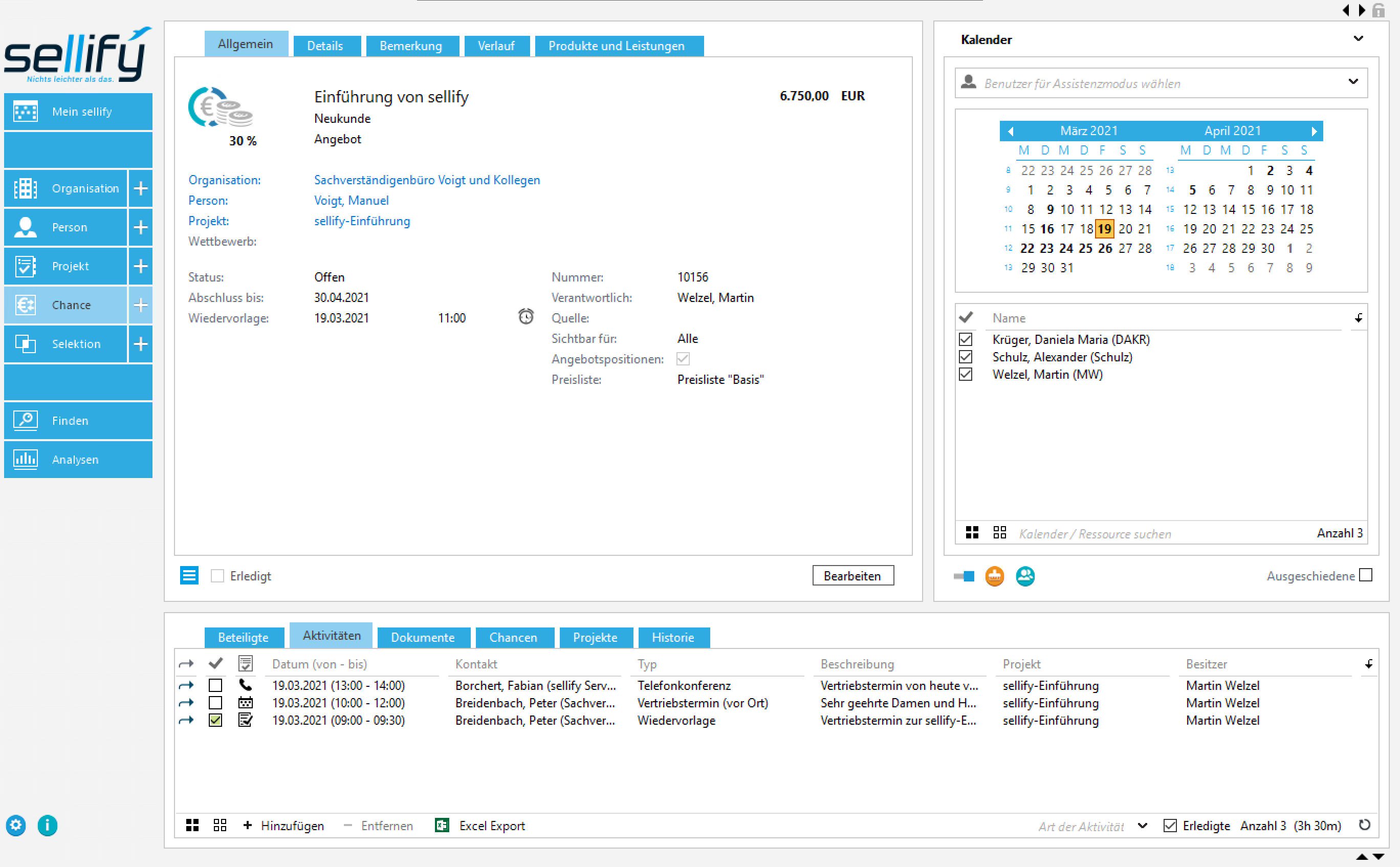This screenshot has height=867, width=1400.
Task: Open the settings gear icon
Action: coord(16,825)
